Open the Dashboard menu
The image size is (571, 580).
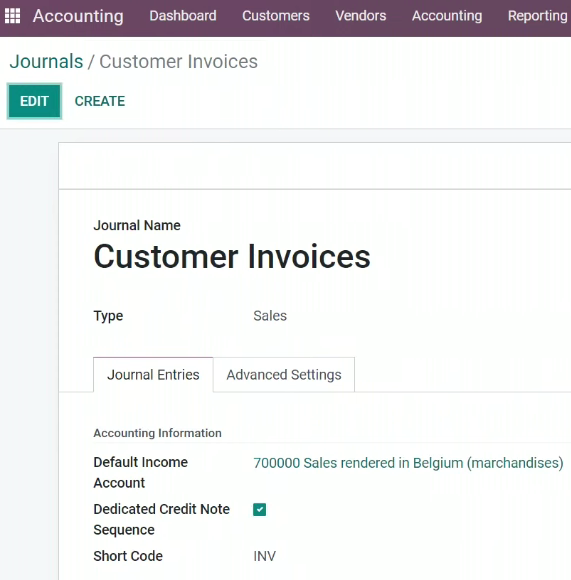(x=183, y=16)
